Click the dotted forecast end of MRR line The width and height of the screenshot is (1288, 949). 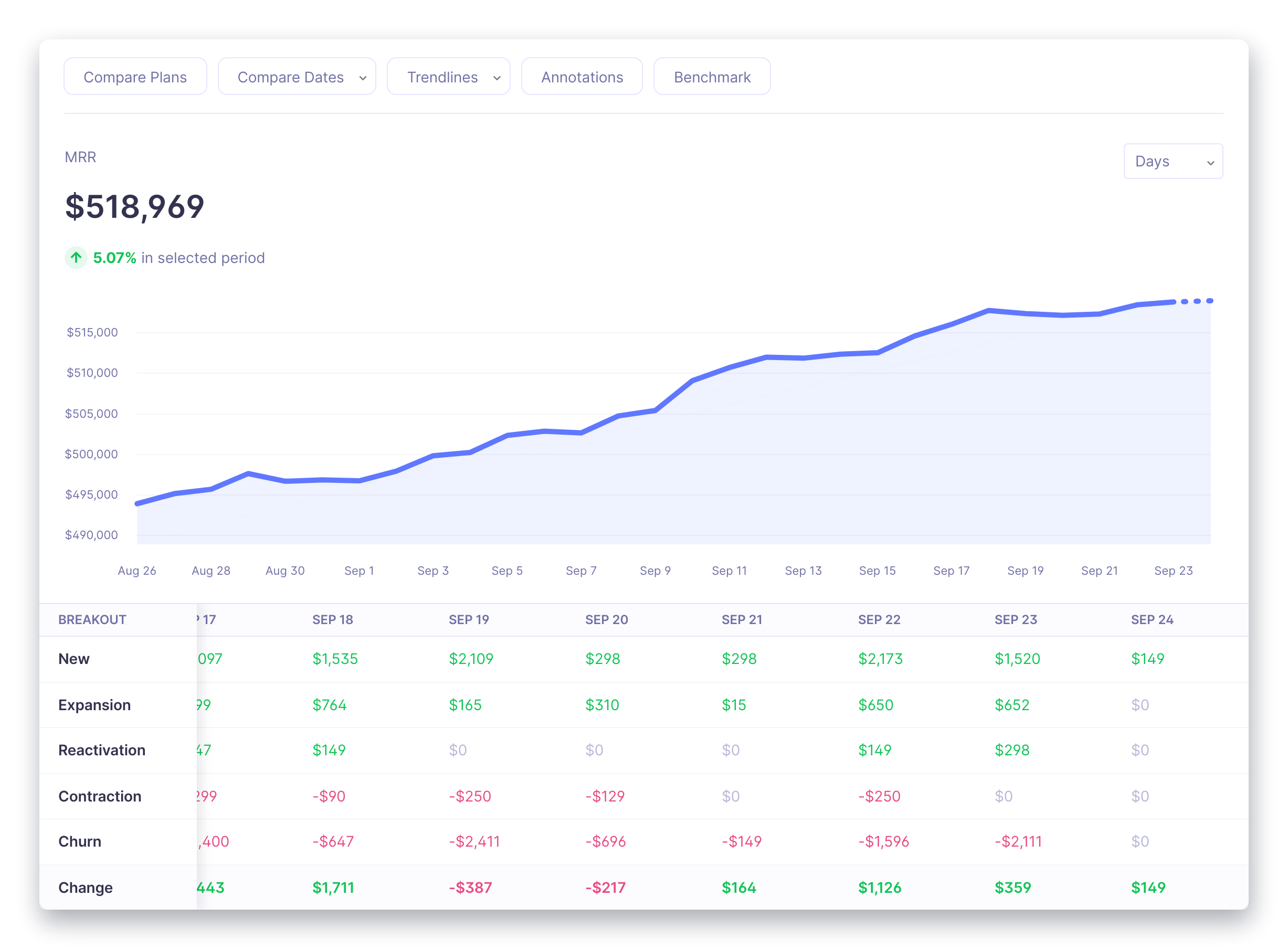[1196, 301]
